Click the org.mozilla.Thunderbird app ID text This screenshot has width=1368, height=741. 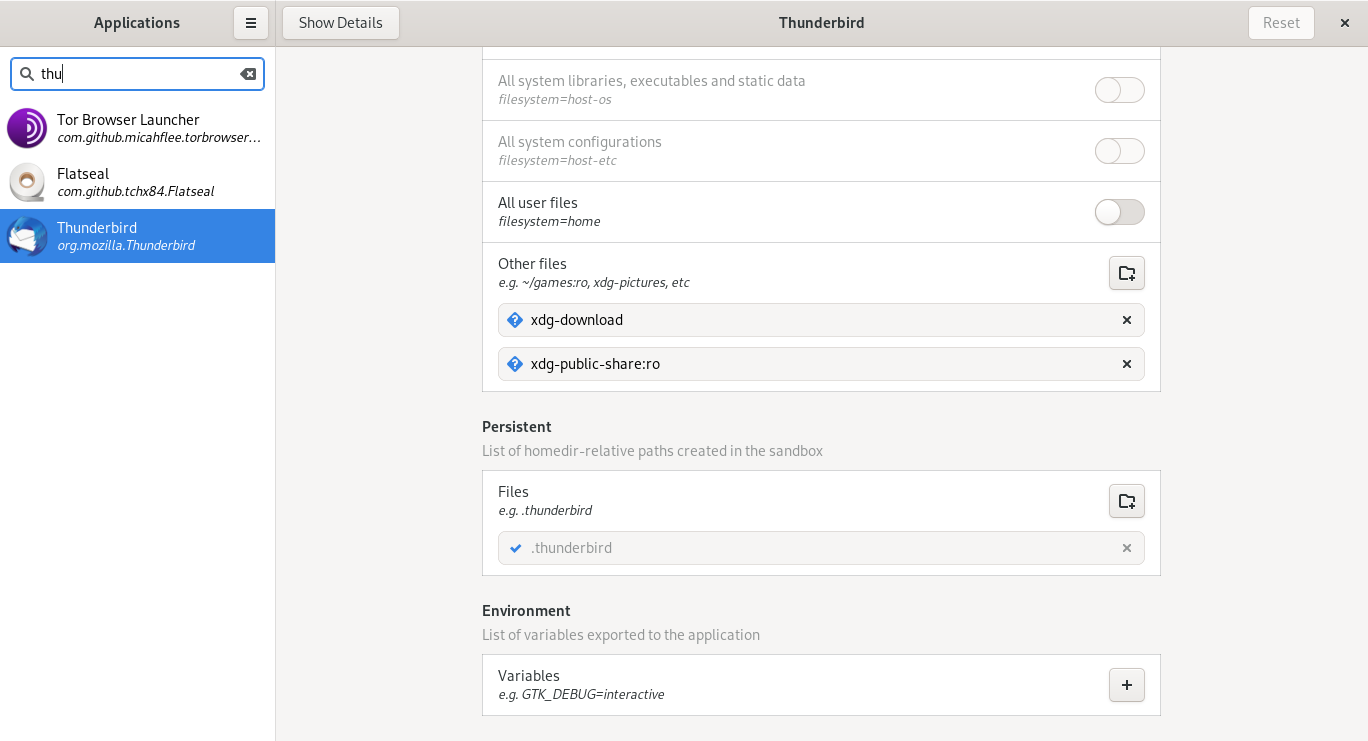[126, 246]
